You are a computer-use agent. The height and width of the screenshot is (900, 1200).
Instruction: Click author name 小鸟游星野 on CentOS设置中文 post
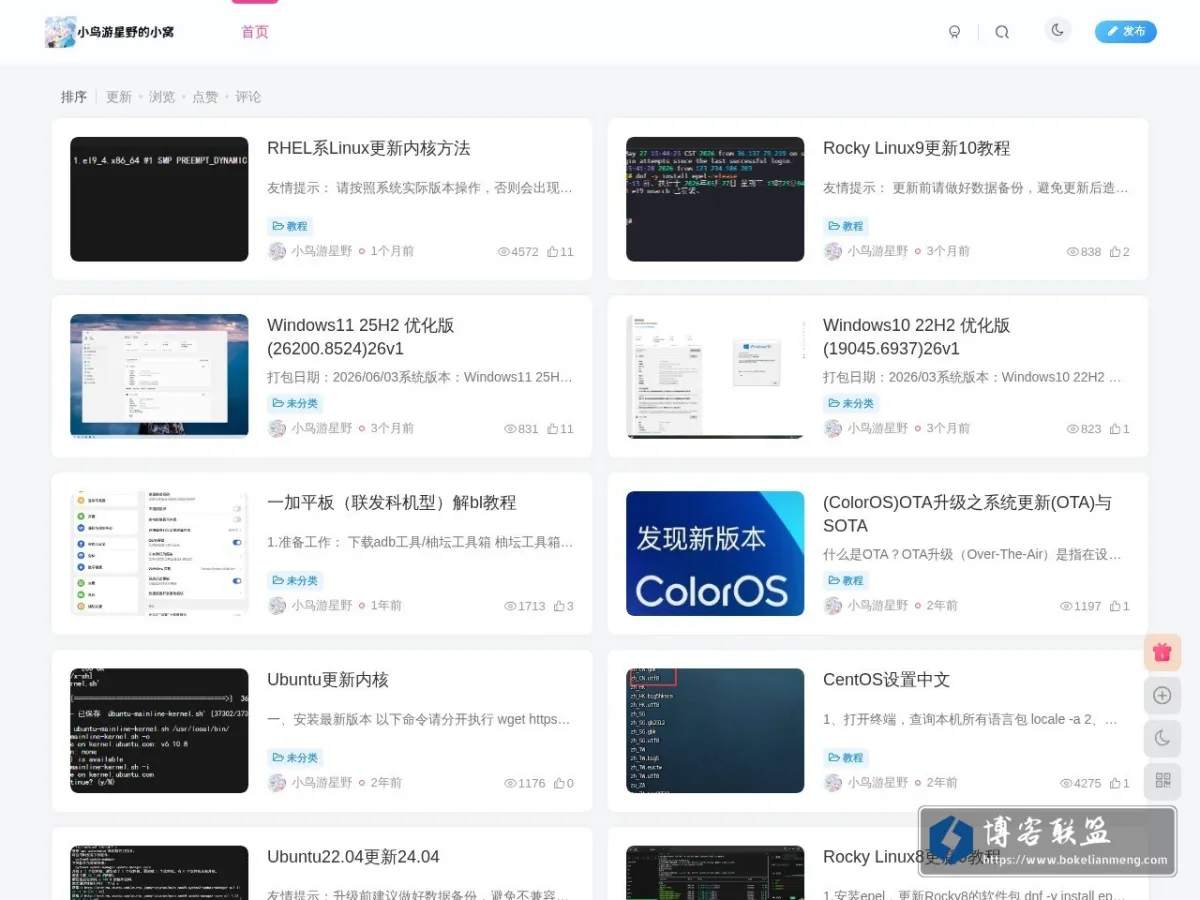coord(878,783)
